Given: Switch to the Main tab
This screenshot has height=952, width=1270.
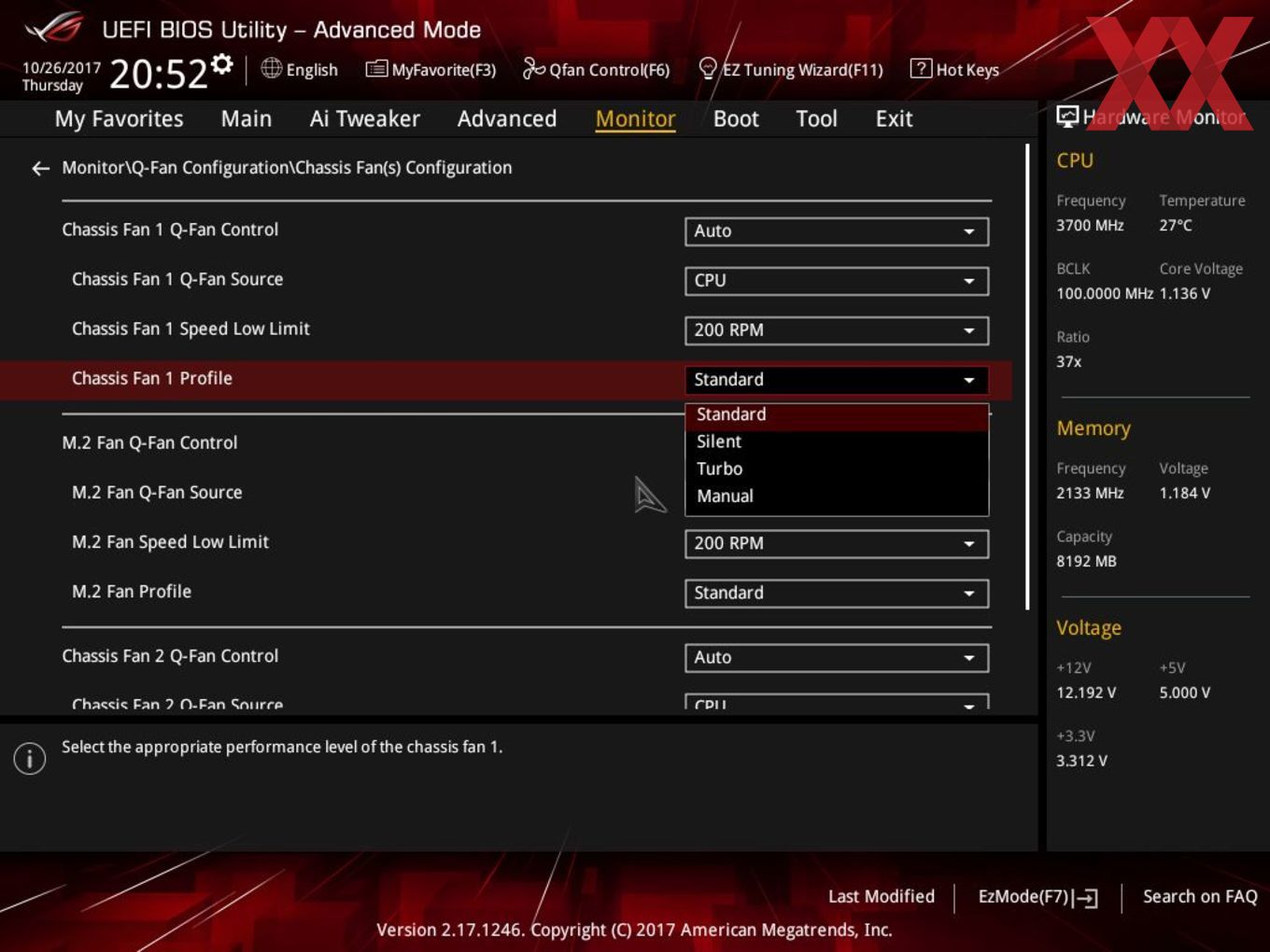Looking at the screenshot, I should pyautogui.click(x=247, y=119).
